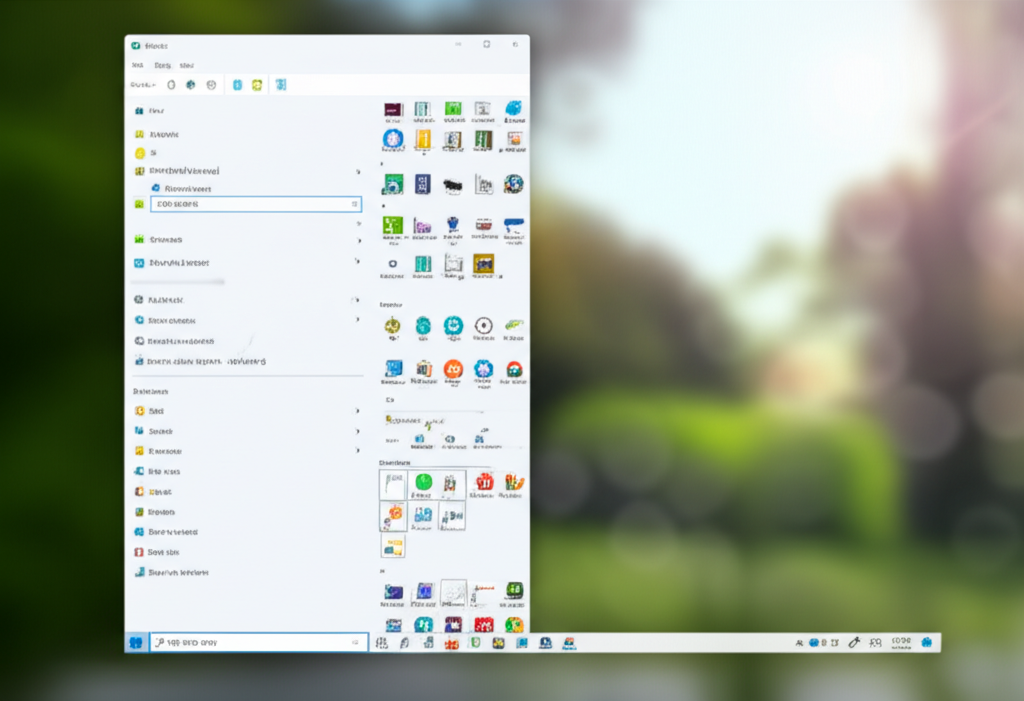Open the green circle tile in bordered group
The width and height of the screenshot is (1024, 701).
pos(423,483)
